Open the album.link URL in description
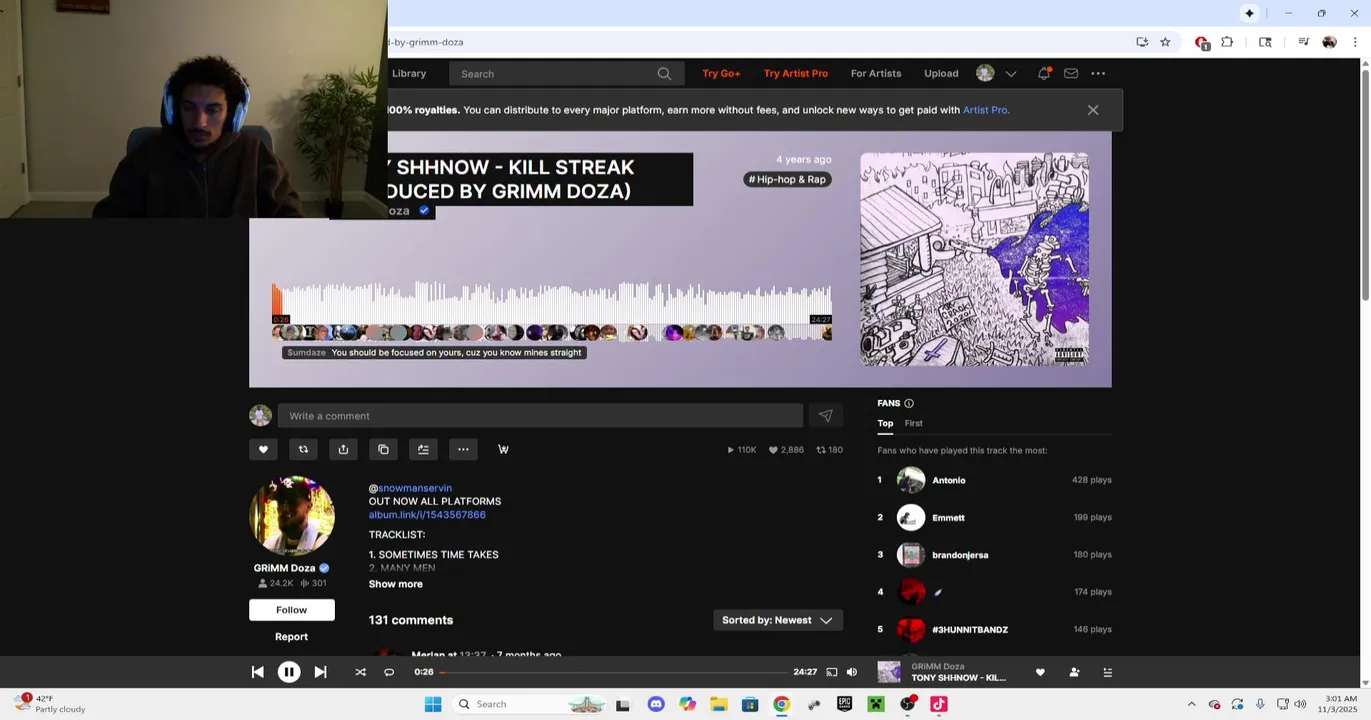Screen dimensions: 1371x720 click(427, 515)
